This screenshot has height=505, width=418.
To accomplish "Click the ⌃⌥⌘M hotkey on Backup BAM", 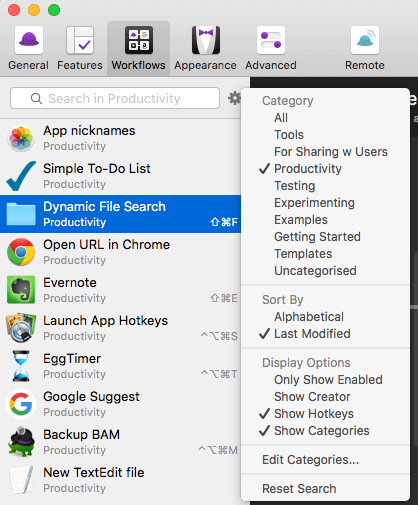I will pos(218,450).
